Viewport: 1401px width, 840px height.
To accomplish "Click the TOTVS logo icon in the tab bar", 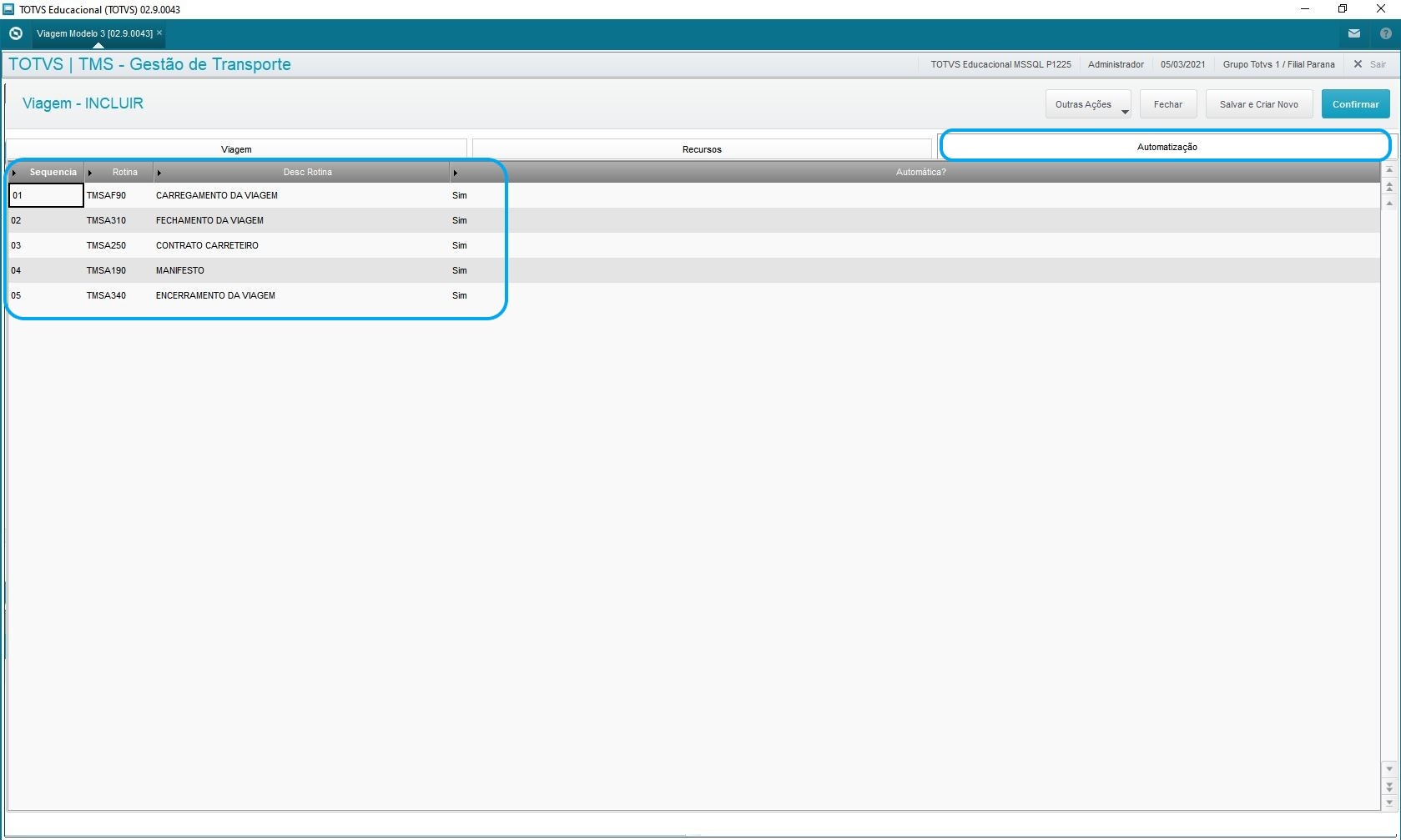I will pos(16,34).
